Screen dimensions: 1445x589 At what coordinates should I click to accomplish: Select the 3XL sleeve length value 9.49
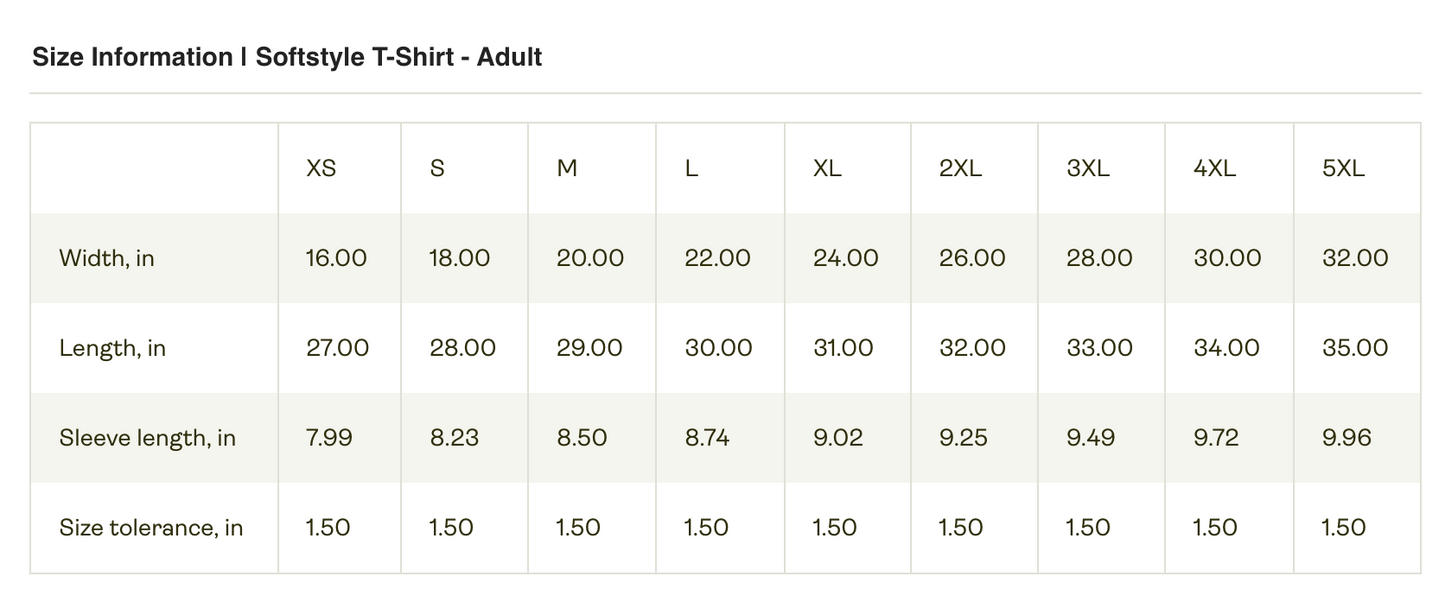[1090, 438]
